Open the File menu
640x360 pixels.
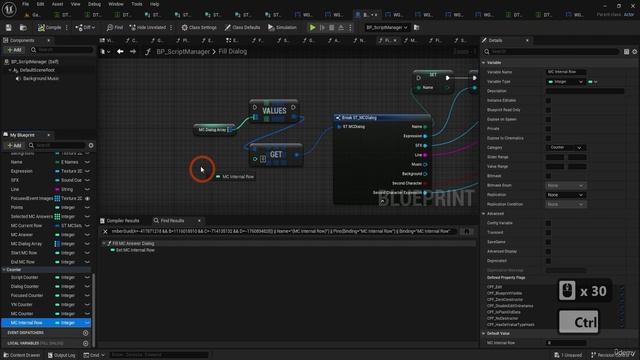tap(25, 4)
